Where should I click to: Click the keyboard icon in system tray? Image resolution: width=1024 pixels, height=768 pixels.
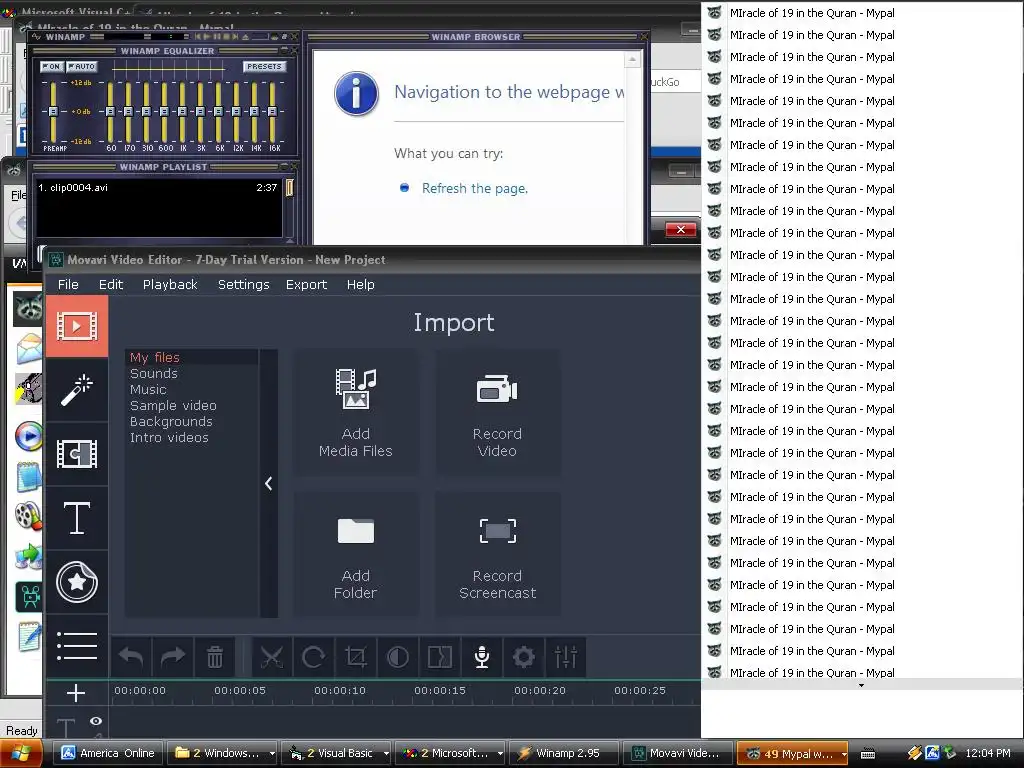click(x=868, y=754)
